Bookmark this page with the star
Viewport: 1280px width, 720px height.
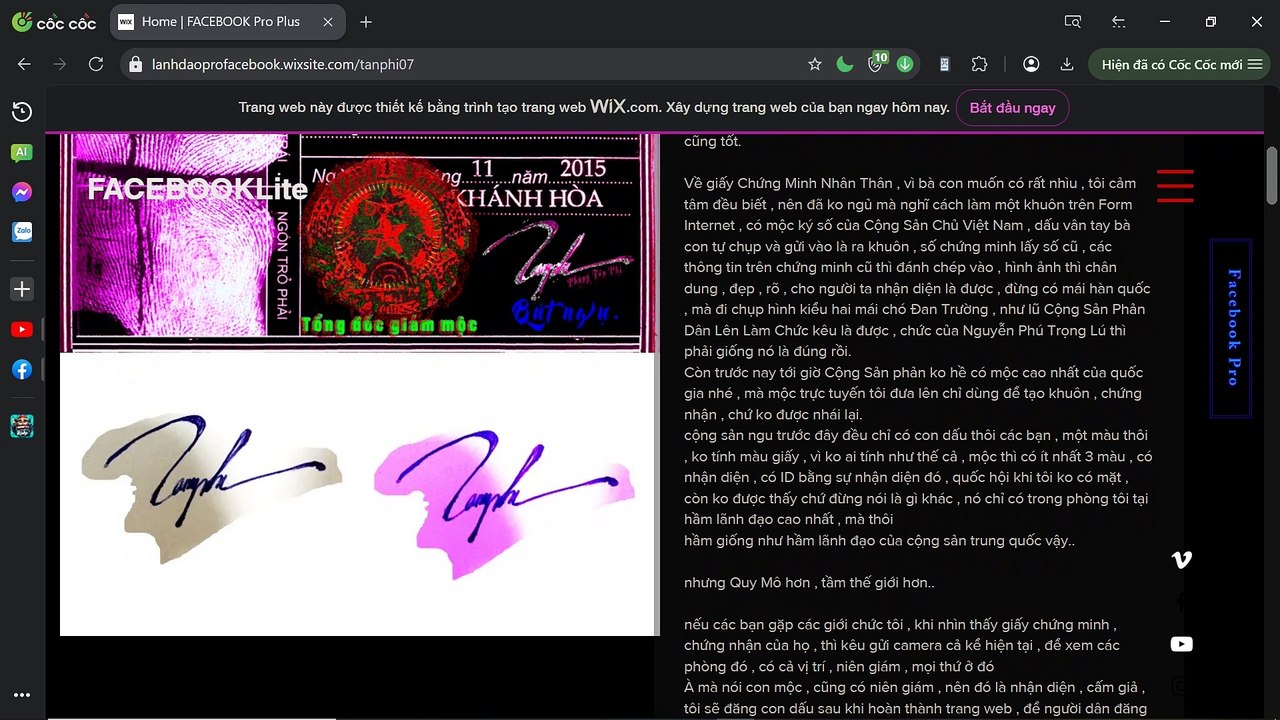815,64
